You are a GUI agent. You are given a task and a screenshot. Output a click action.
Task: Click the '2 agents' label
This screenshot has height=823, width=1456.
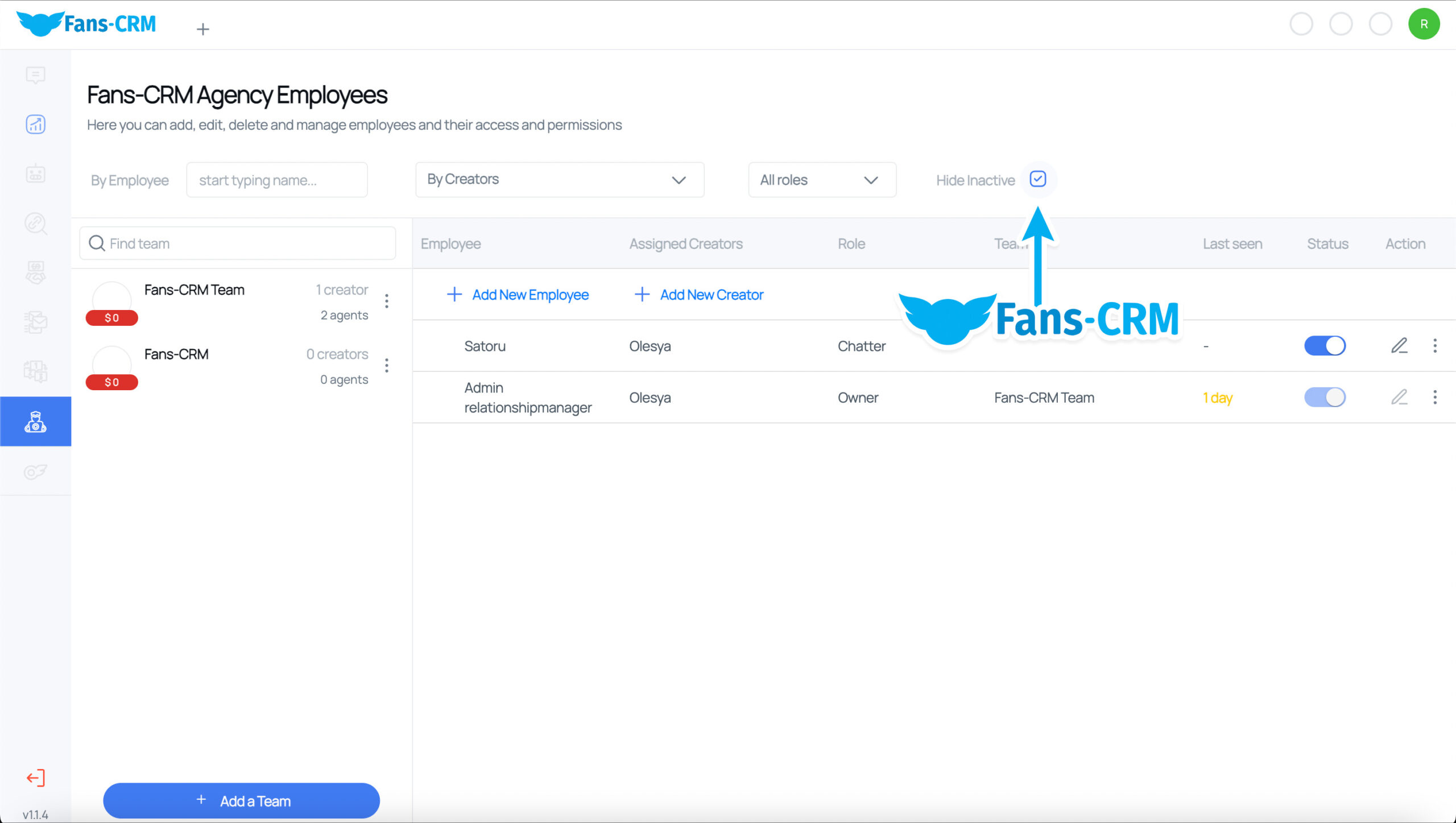(x=344, y=315)
